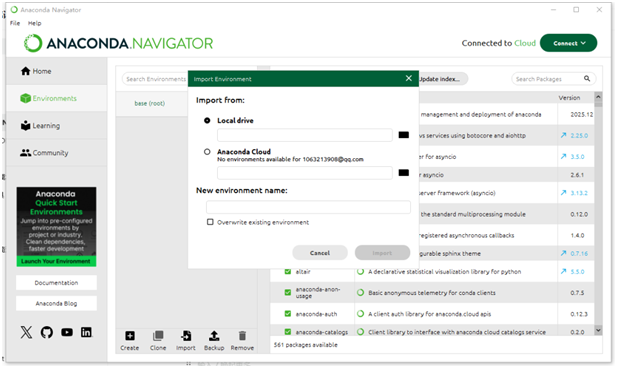Click the anaconda-catalogs description circle icon
617x368 pixels.
coord(360,332)
